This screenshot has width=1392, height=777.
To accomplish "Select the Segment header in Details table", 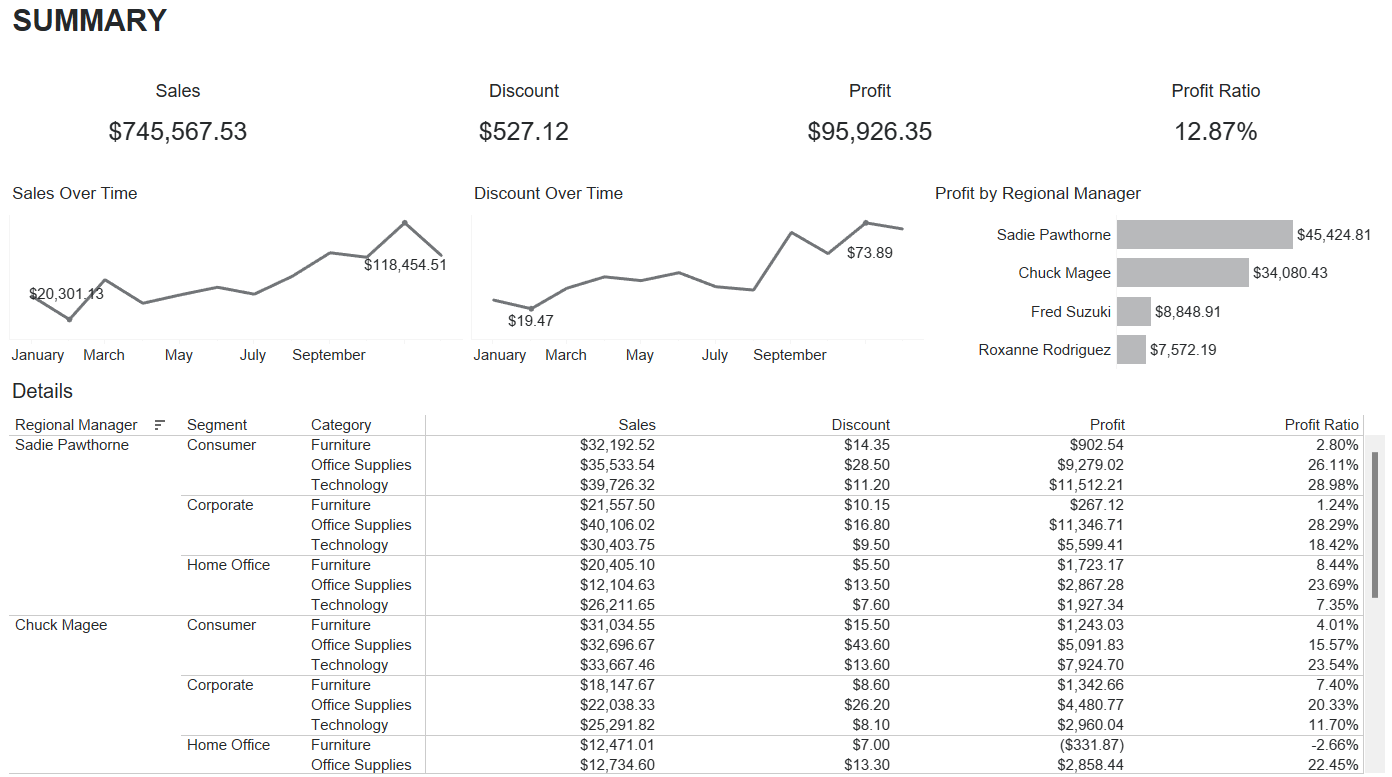I will tap(217, 425).
